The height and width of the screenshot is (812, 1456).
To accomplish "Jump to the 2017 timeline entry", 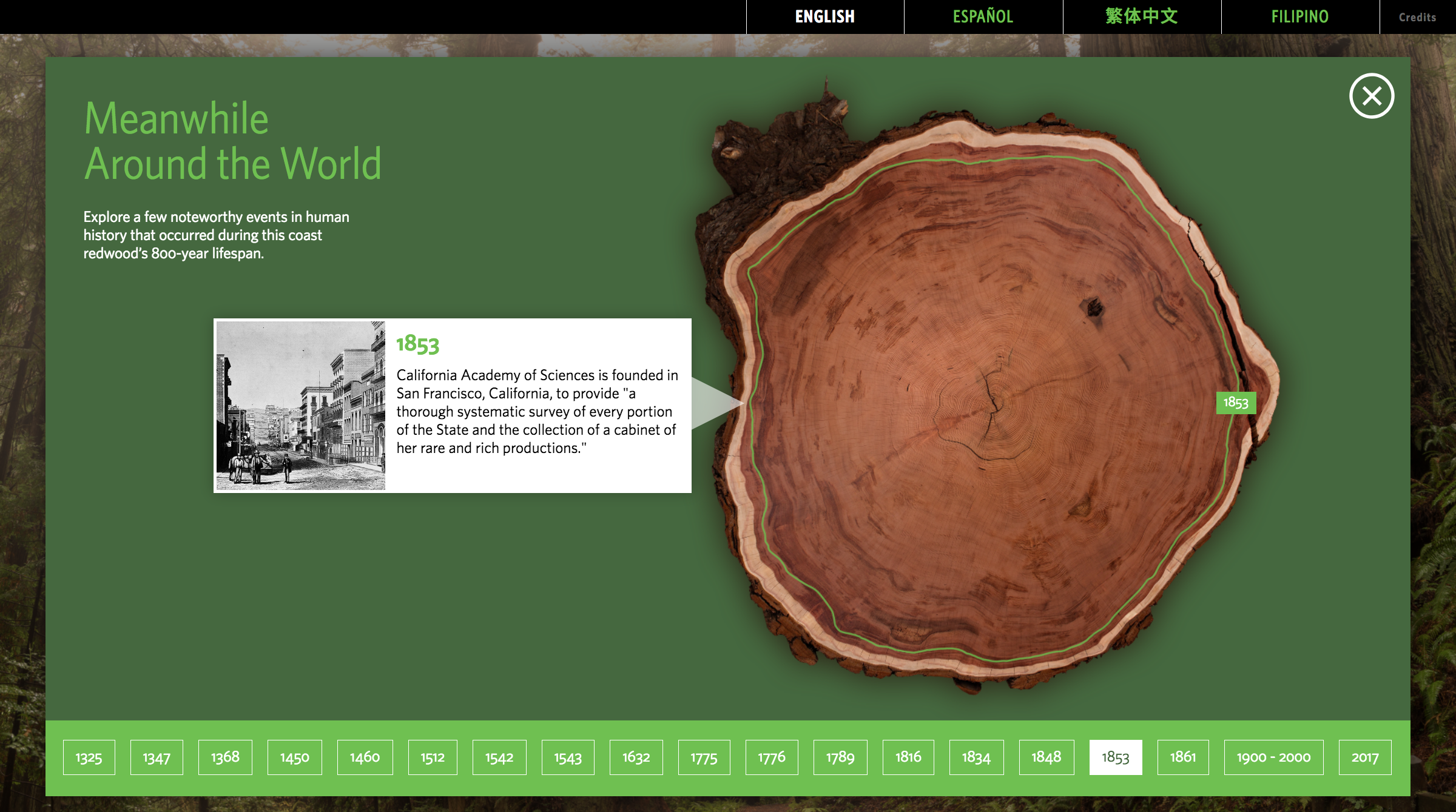I will click(1364, 757).
